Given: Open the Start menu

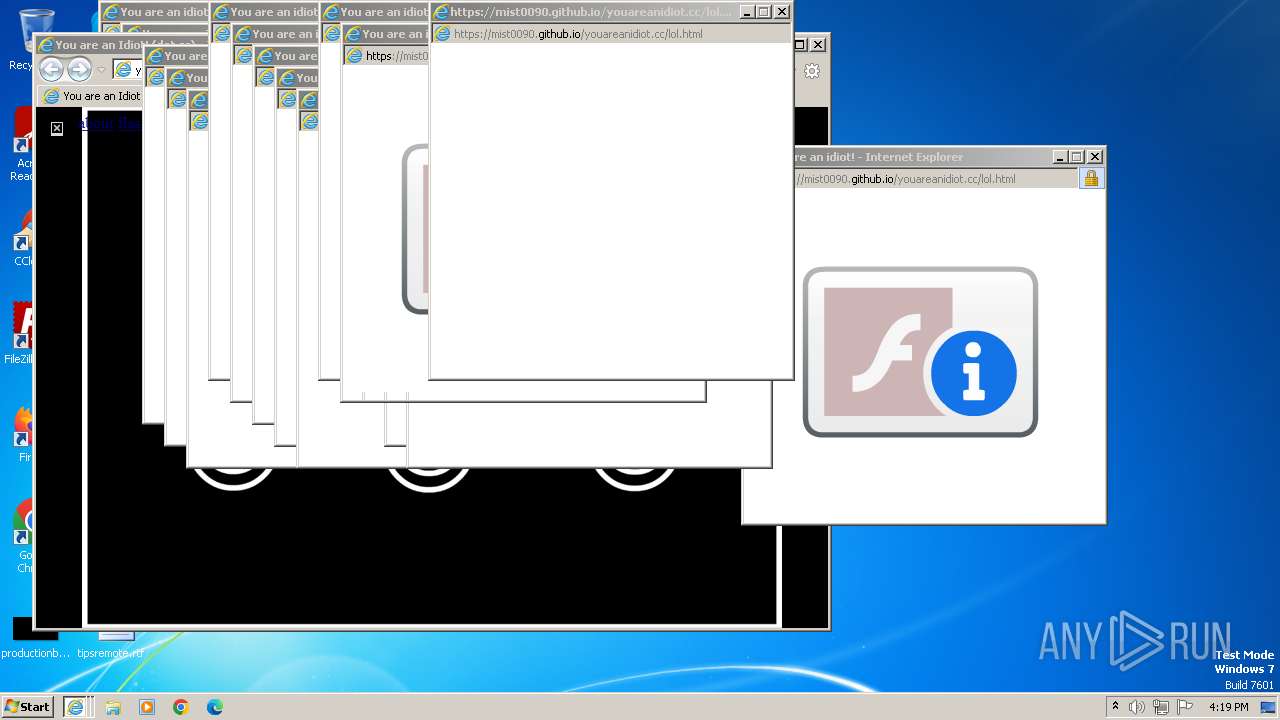Looking at the screenshot, I should coord(27,706).
